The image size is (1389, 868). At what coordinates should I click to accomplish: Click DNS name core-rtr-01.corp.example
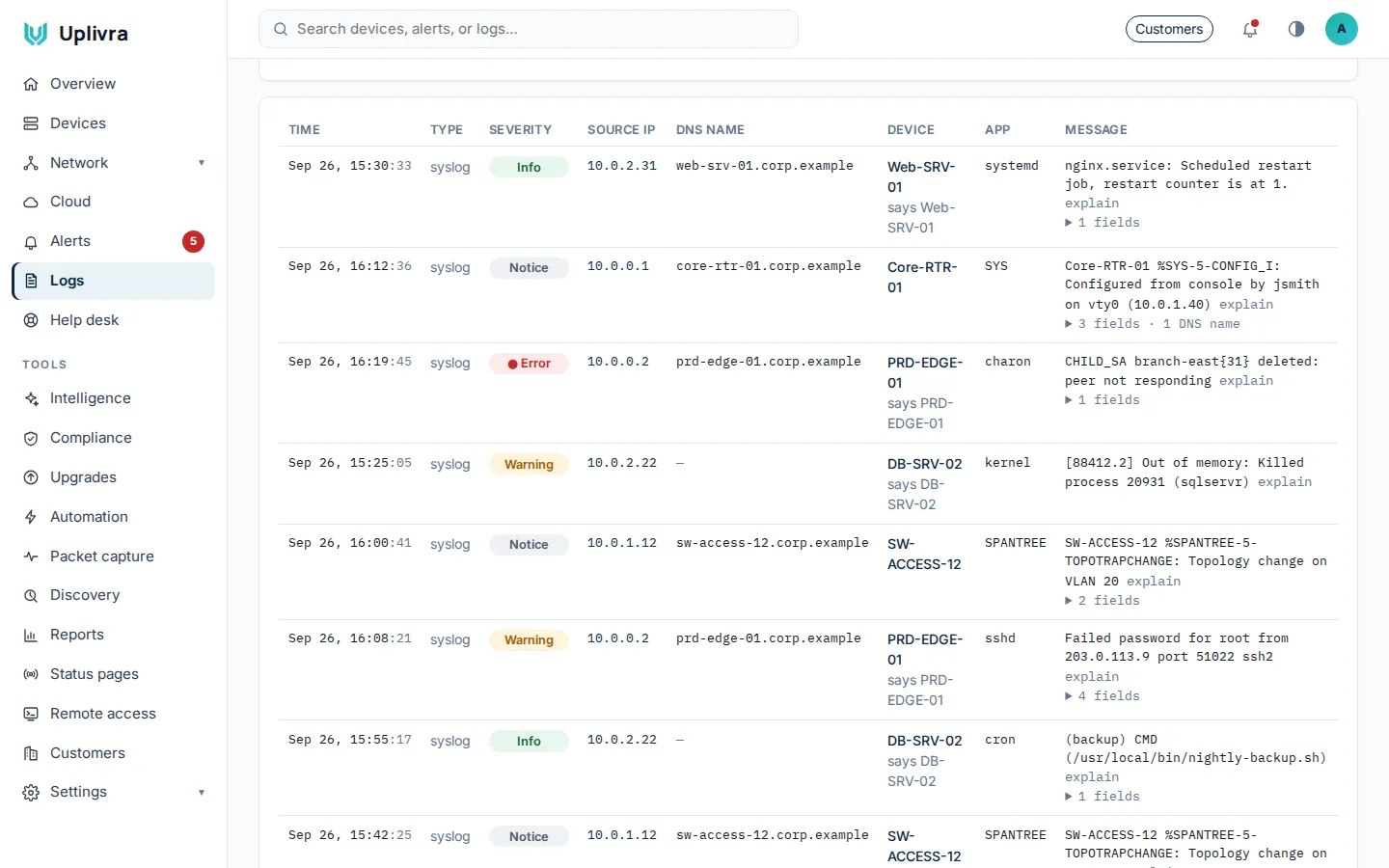click(769, 266)
